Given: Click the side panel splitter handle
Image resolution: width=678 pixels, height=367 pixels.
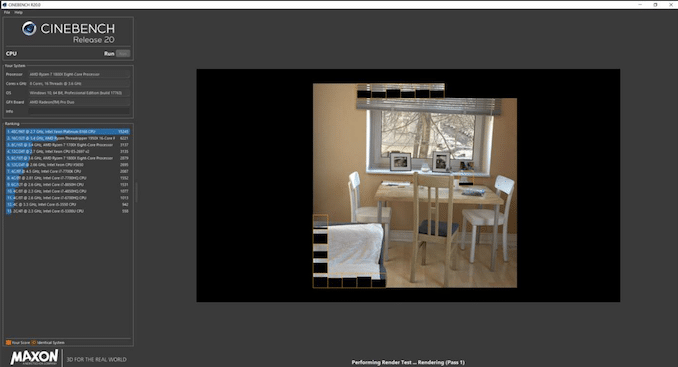Looking at the screenshot, I should tap(136, 192).
